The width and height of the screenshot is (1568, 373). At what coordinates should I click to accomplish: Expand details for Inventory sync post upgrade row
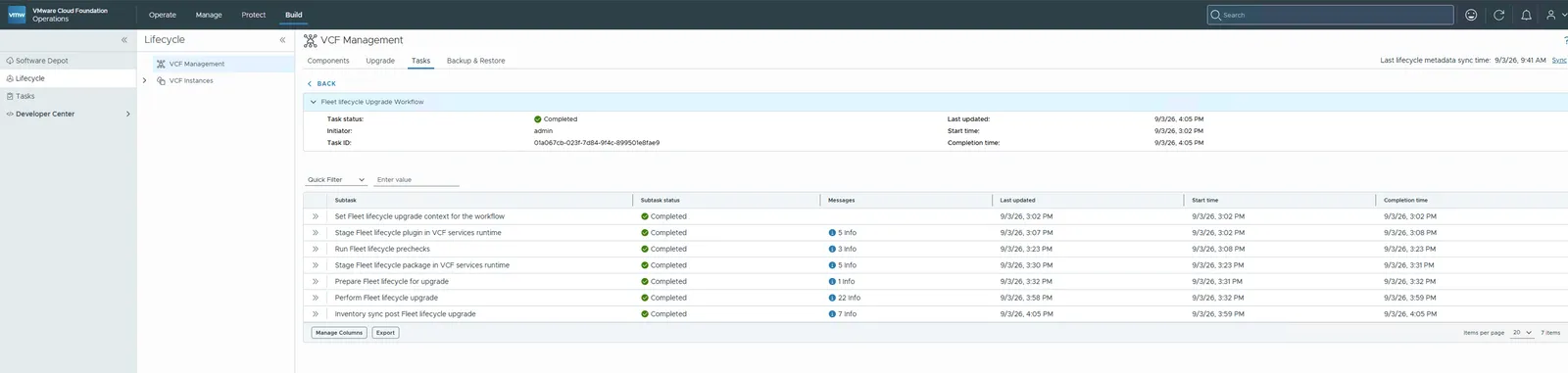[x=316, y=314]
